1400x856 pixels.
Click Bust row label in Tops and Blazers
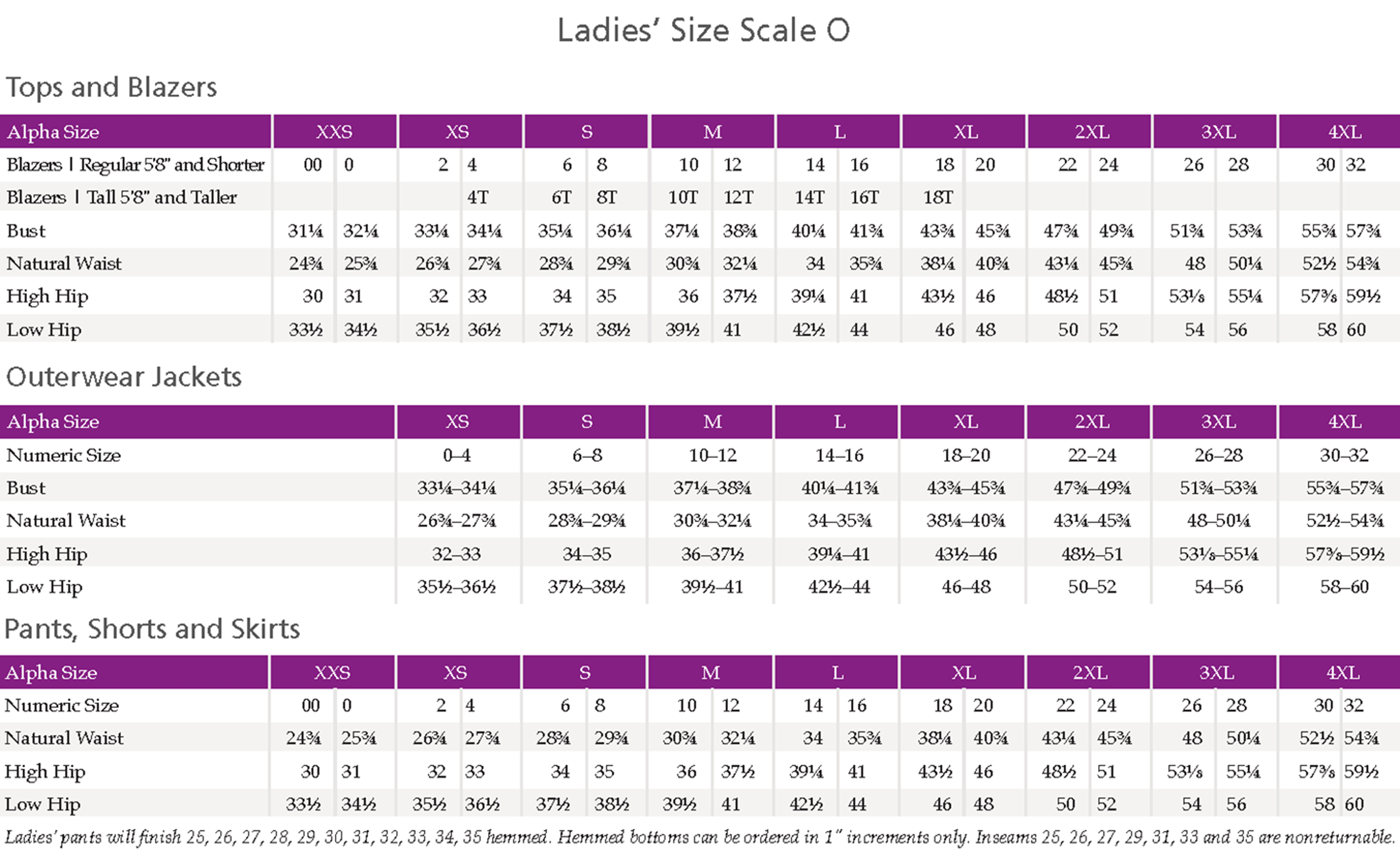click(26, 231)
